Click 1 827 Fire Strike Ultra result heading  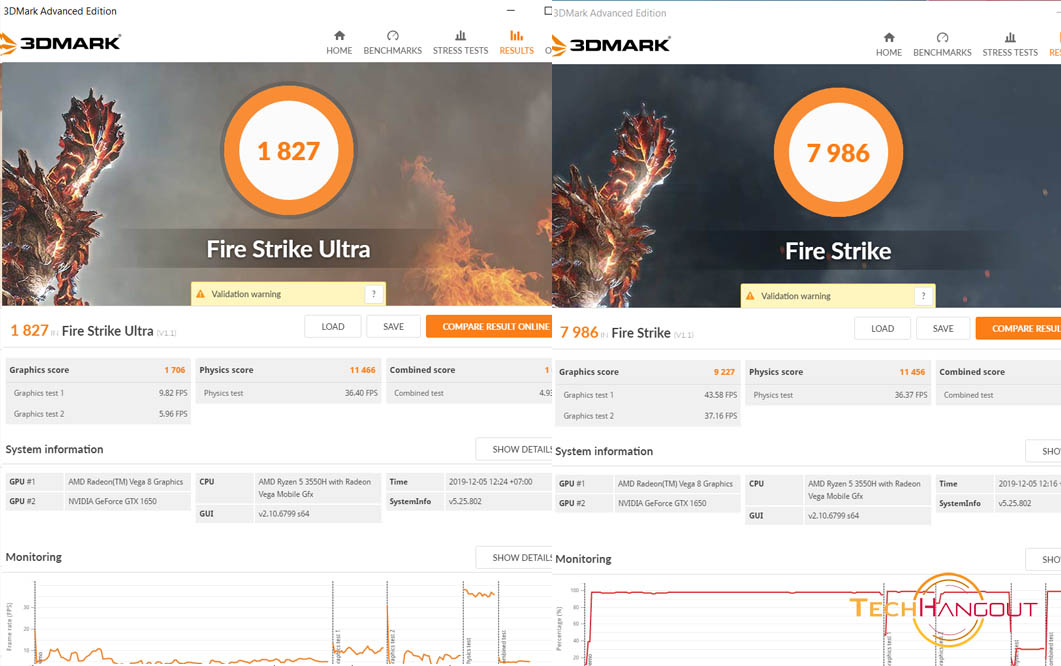click(x=93, y=331)
